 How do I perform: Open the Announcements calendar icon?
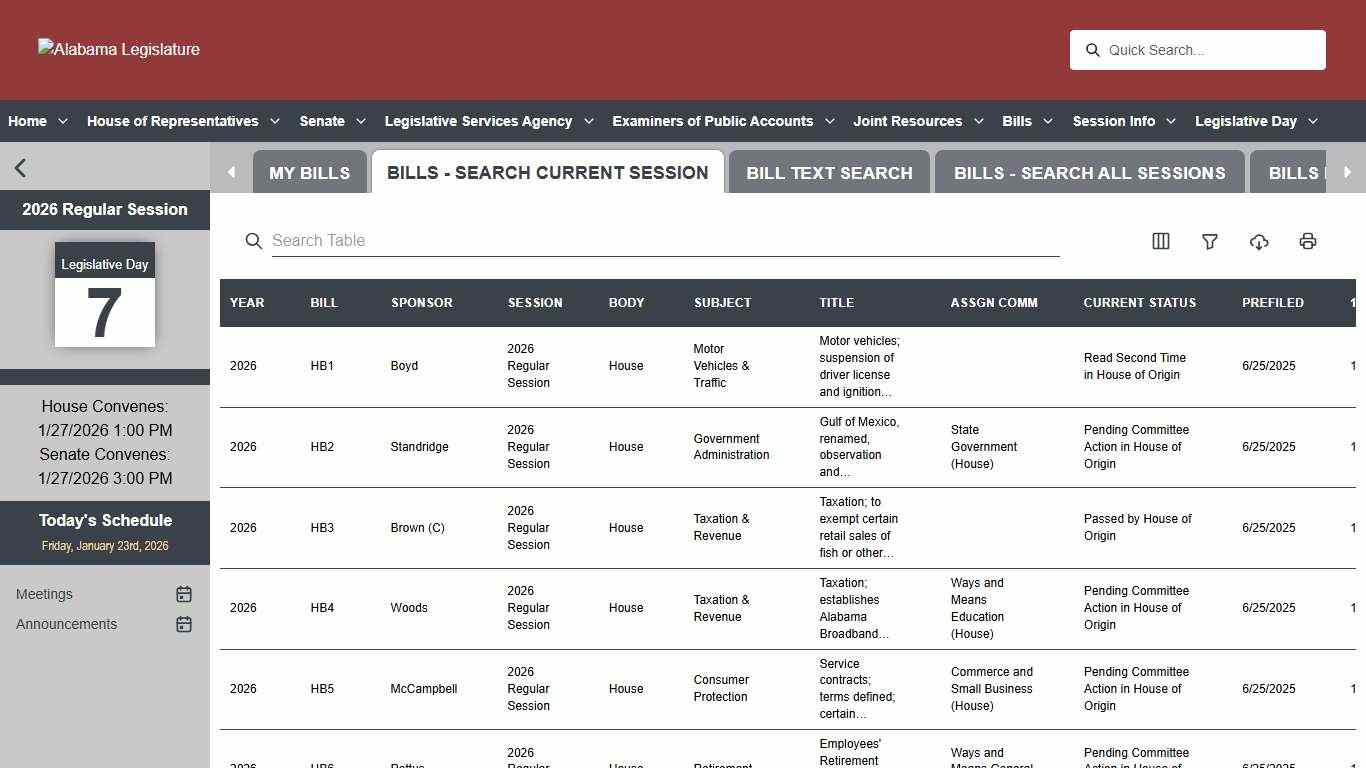point(184,624)
